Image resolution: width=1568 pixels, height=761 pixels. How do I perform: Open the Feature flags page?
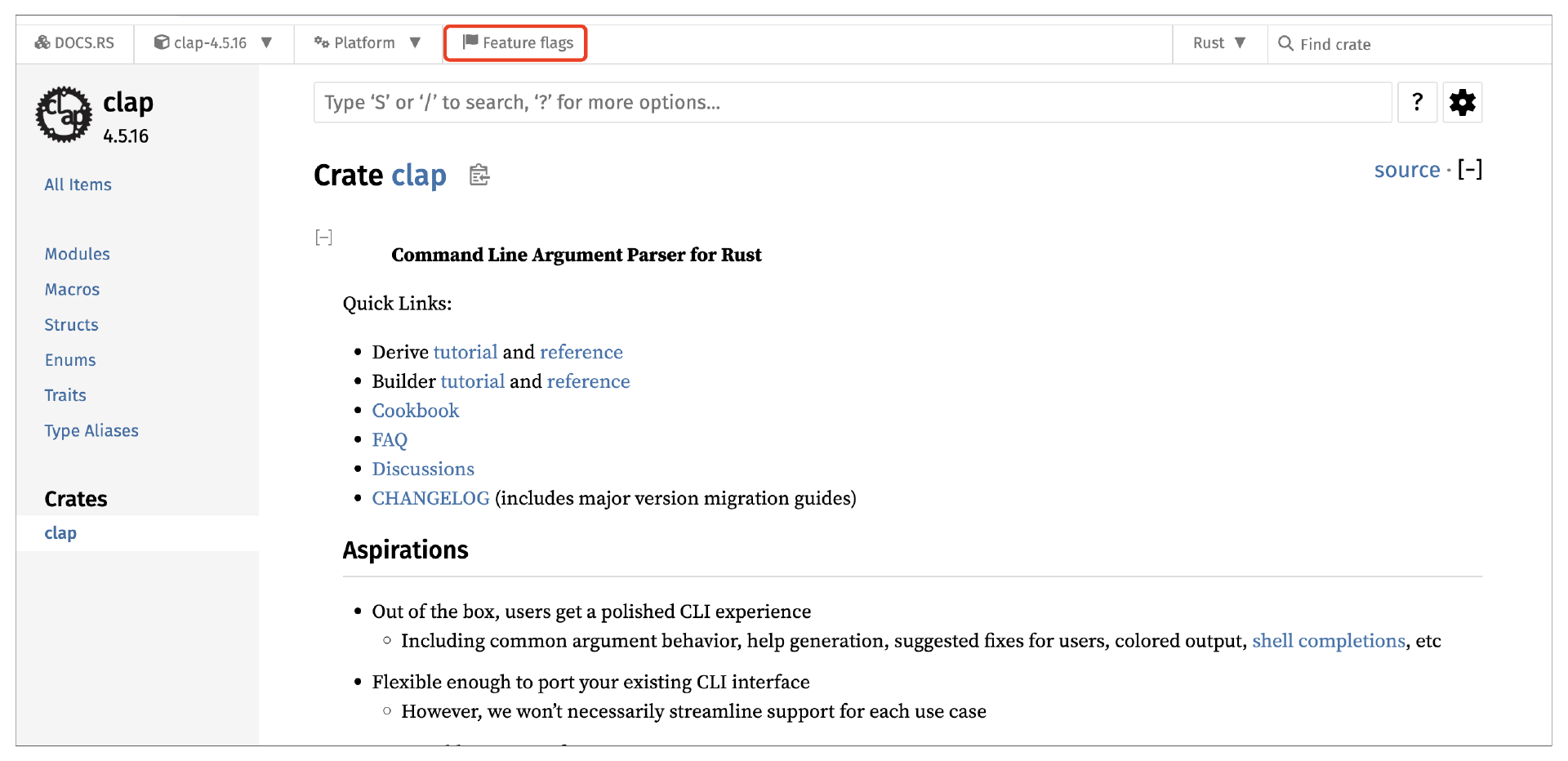pos(516,42)
